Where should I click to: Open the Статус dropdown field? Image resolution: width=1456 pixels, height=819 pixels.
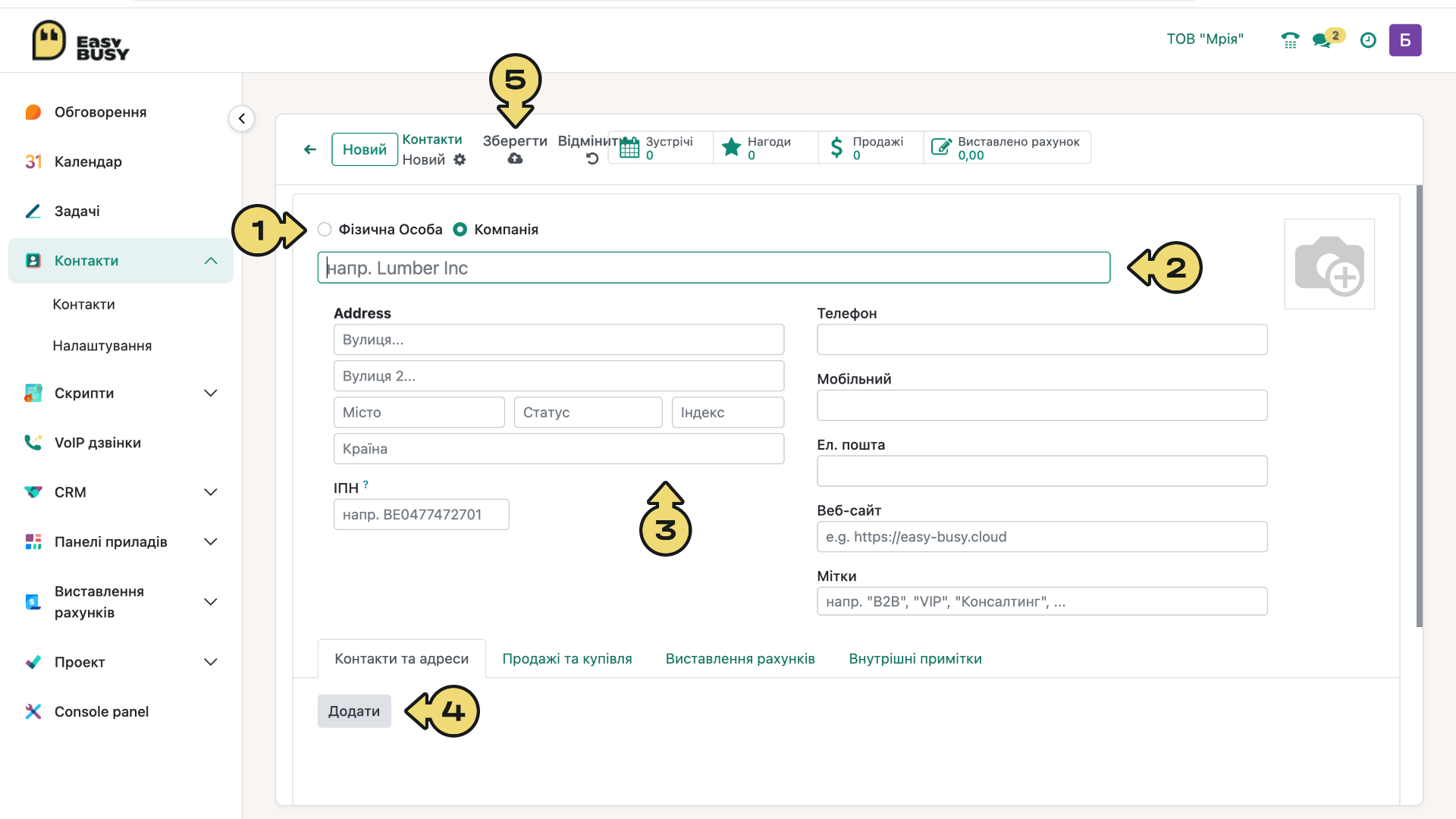[x=588, y=413]
